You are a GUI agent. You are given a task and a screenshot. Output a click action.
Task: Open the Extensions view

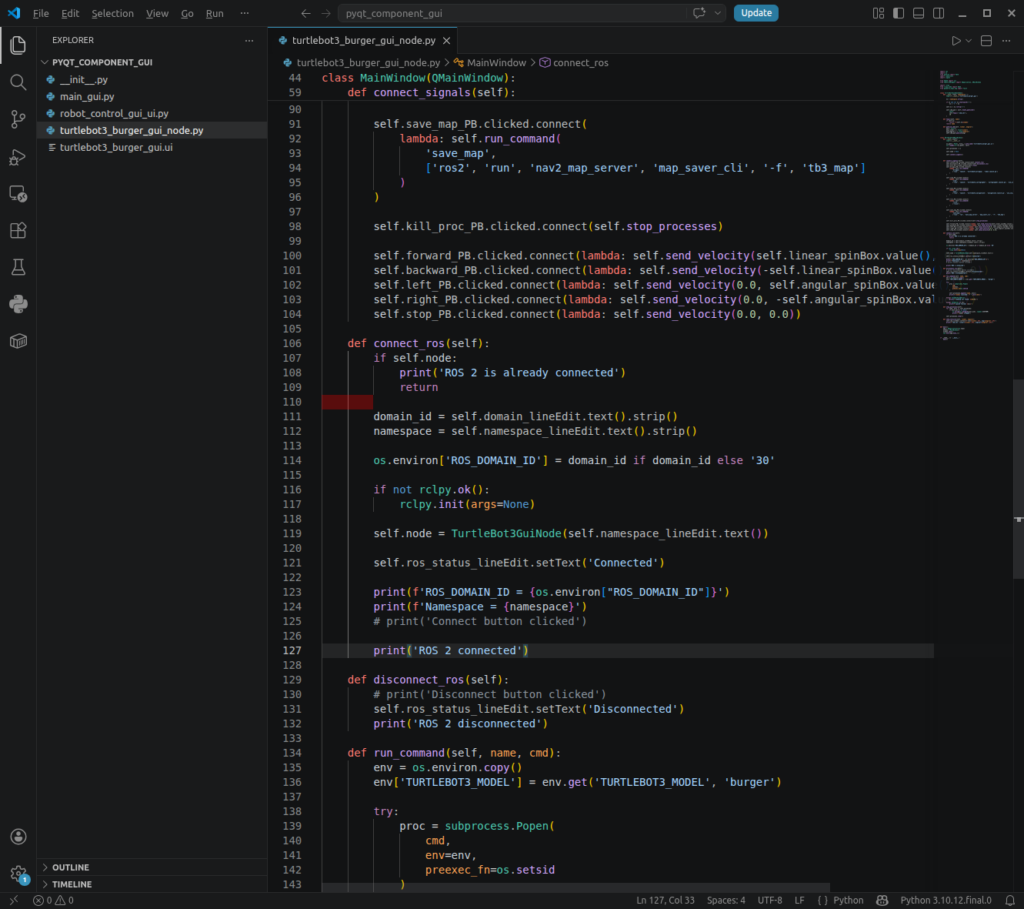(18, 231)
